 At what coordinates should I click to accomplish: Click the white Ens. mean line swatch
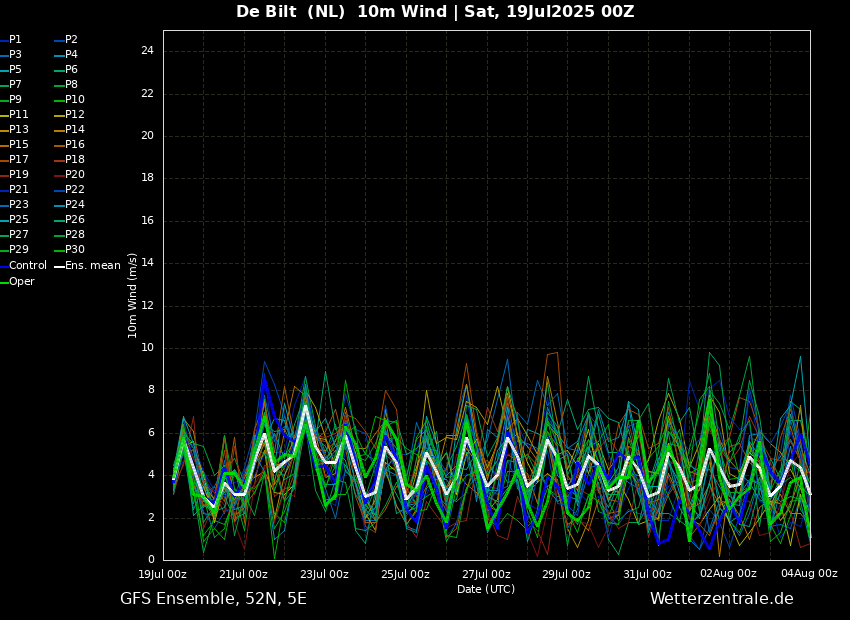point(59,266)
